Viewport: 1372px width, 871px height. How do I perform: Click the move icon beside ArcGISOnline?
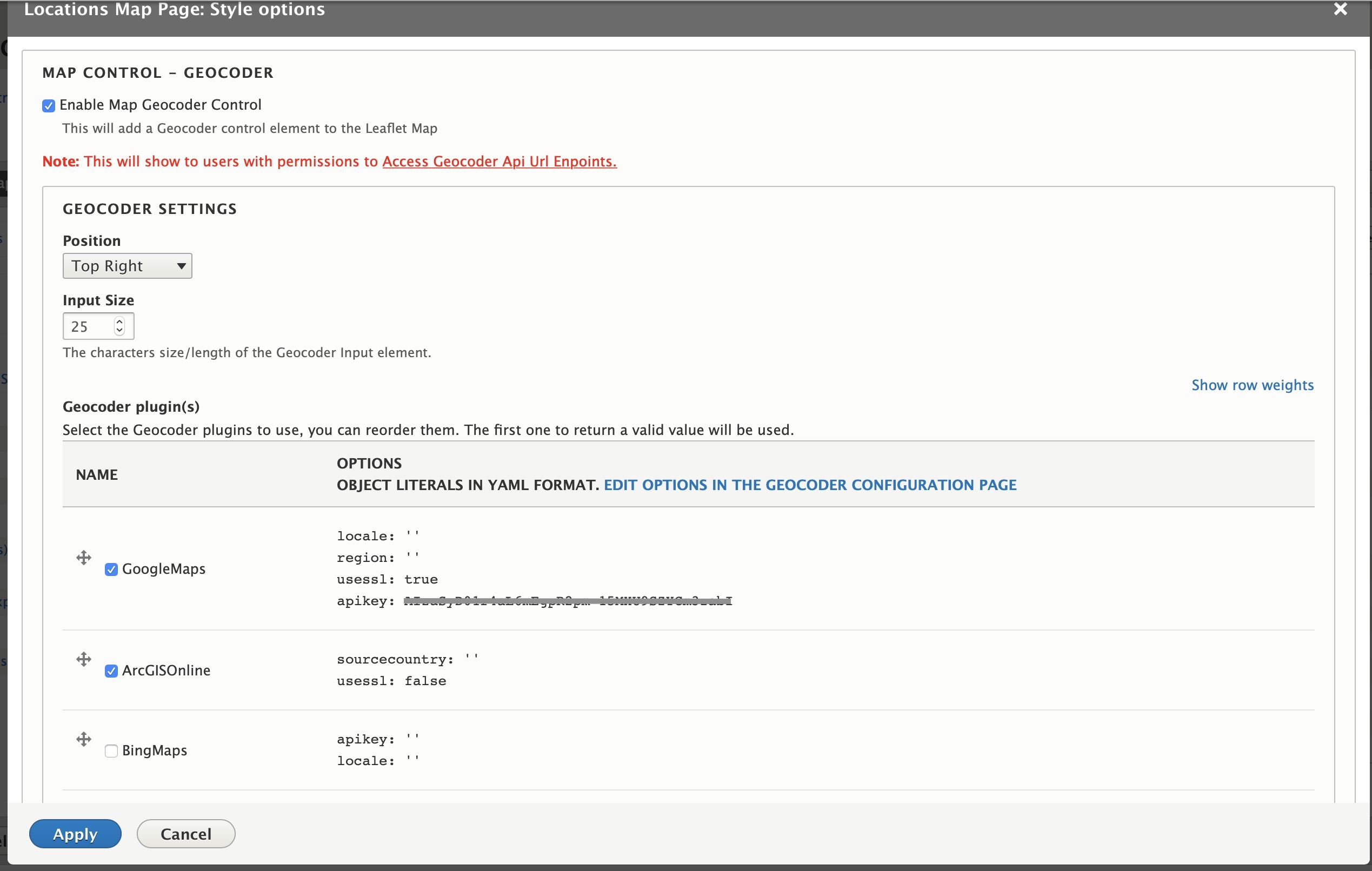84,659
